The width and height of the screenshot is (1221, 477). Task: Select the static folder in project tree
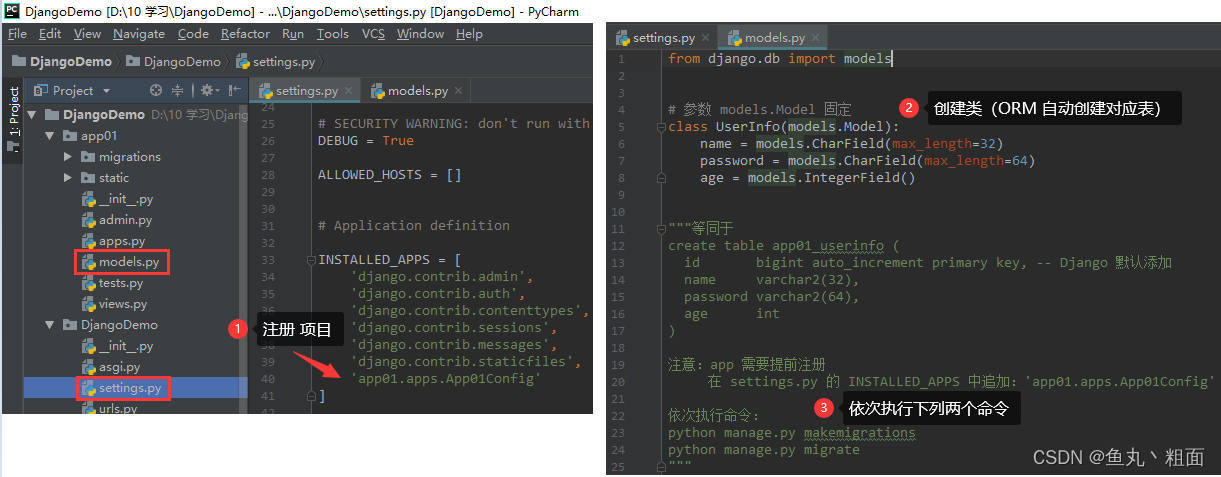point(105,178)
